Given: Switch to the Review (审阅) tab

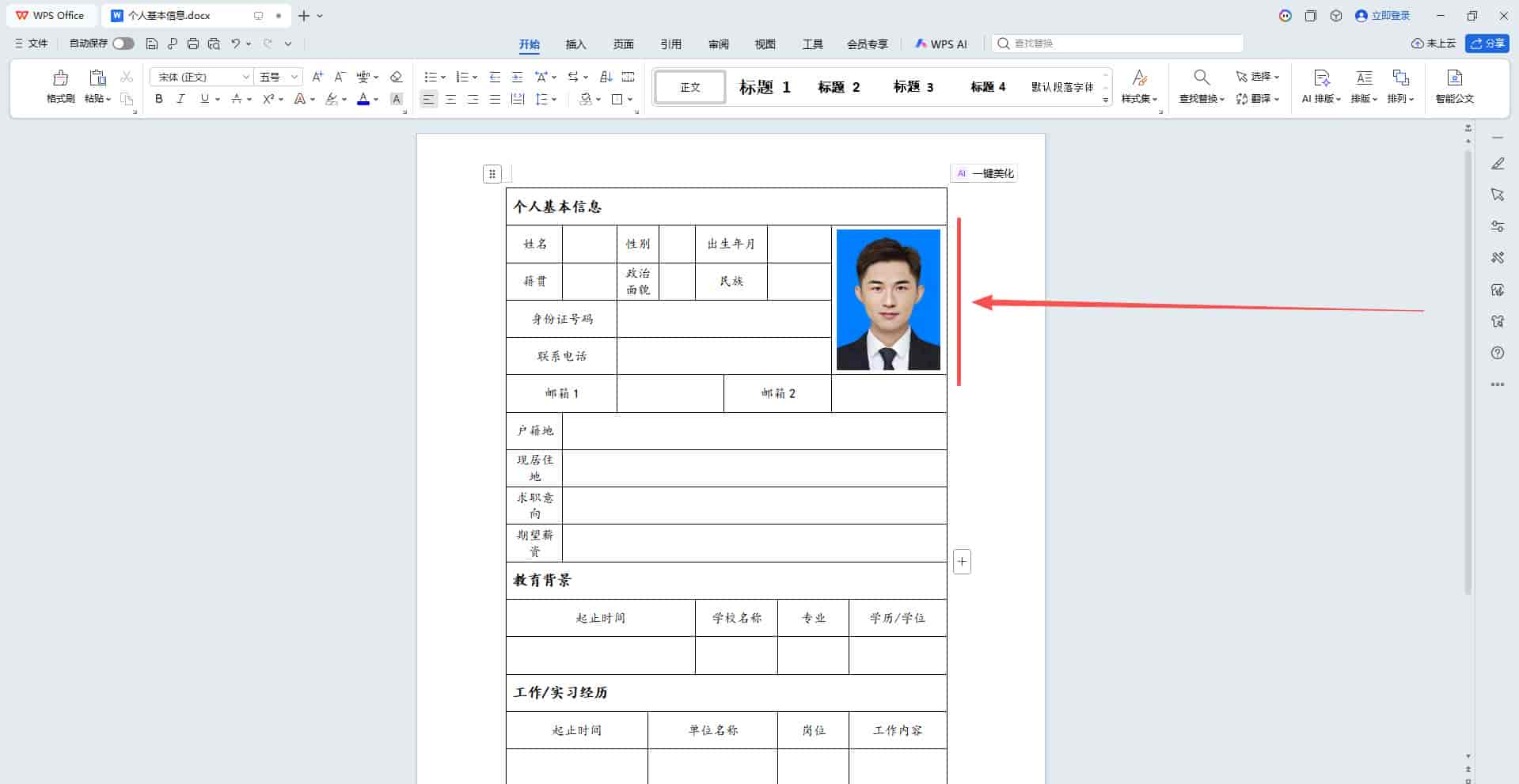Looking at the screenshot, I should 719,44.
